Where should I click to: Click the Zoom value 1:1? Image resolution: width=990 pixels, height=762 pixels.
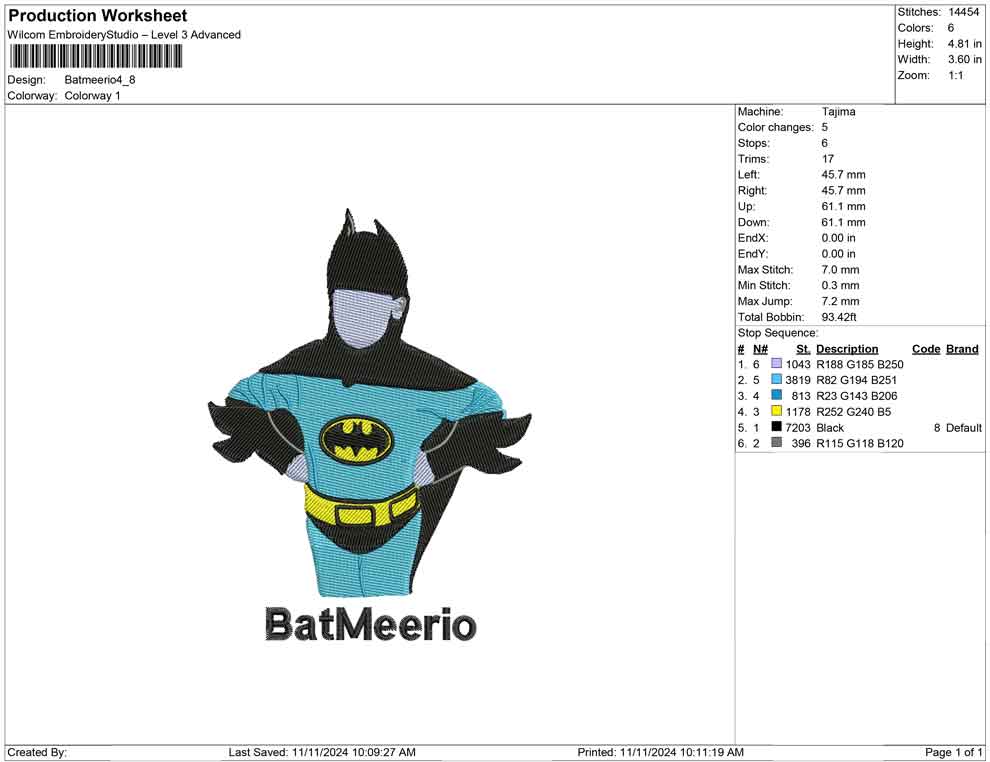pos(956,75)
